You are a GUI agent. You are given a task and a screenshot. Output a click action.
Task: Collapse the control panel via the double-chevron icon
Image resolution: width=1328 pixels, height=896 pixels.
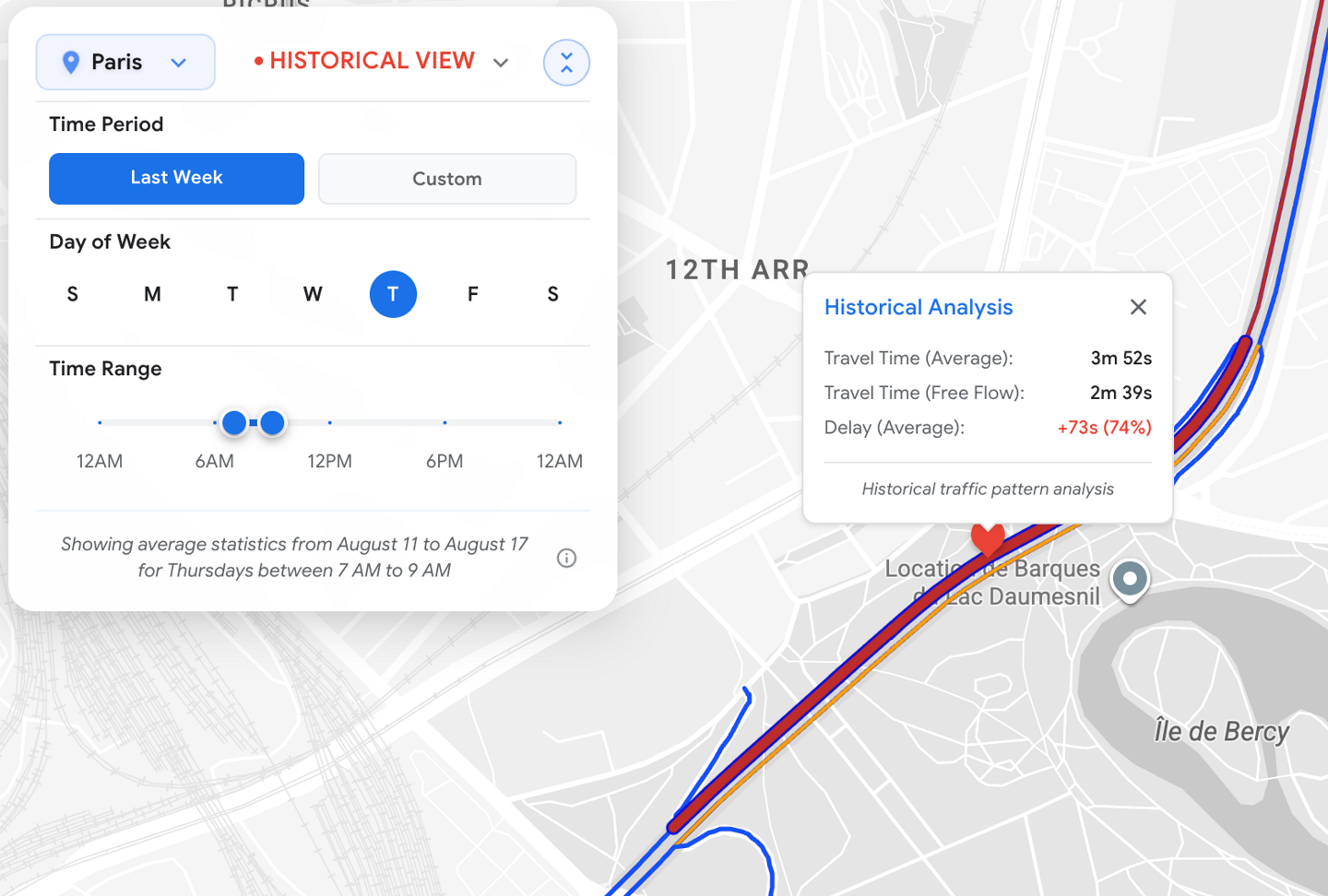click(566, 62)
